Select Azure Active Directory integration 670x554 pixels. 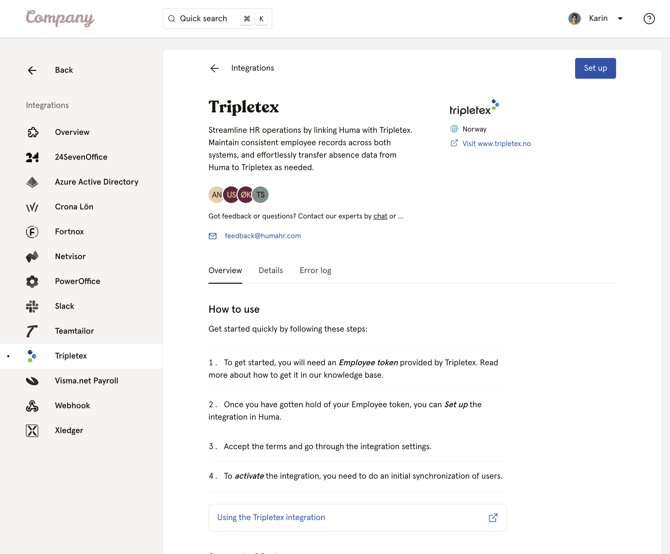pyautogui.click(x=97, y=182)
